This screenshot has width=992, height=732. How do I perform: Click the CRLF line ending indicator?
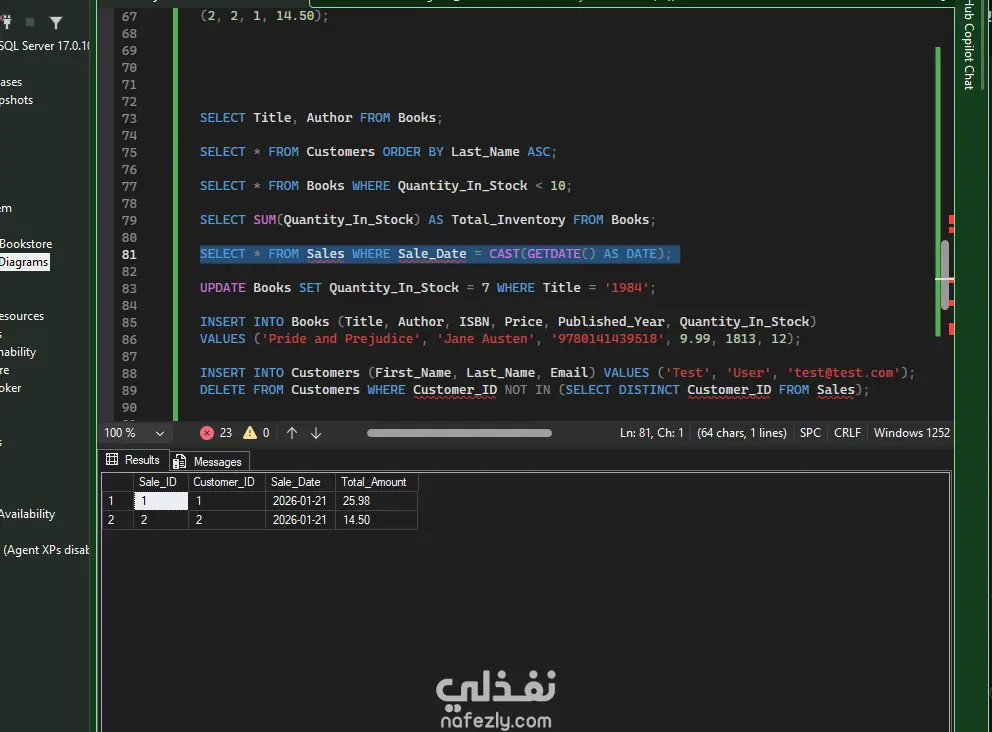[x=847, y=433]
